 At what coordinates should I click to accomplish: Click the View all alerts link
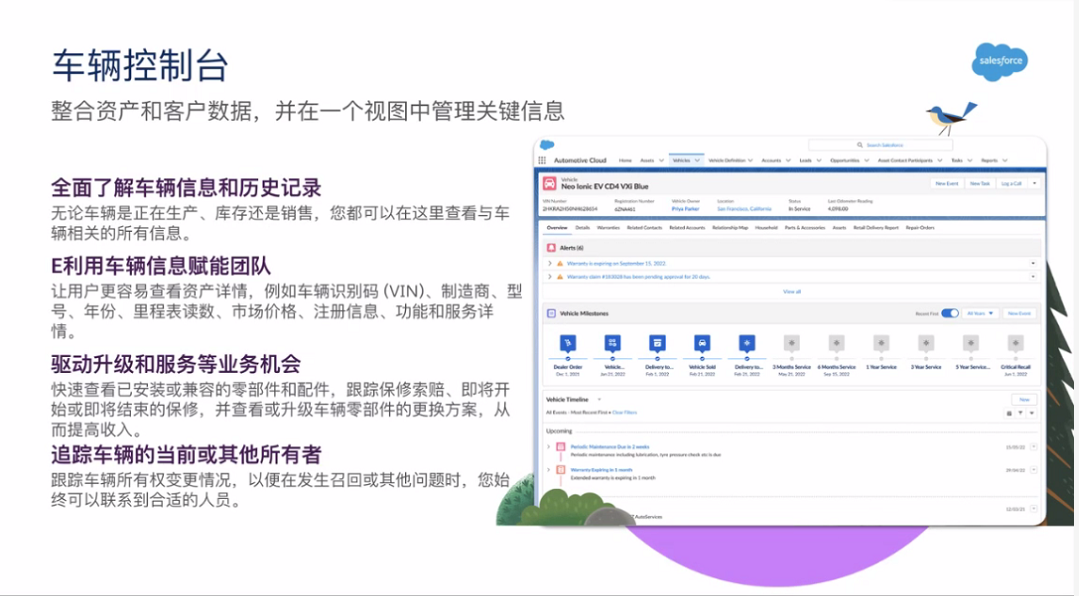coord(791,291)
